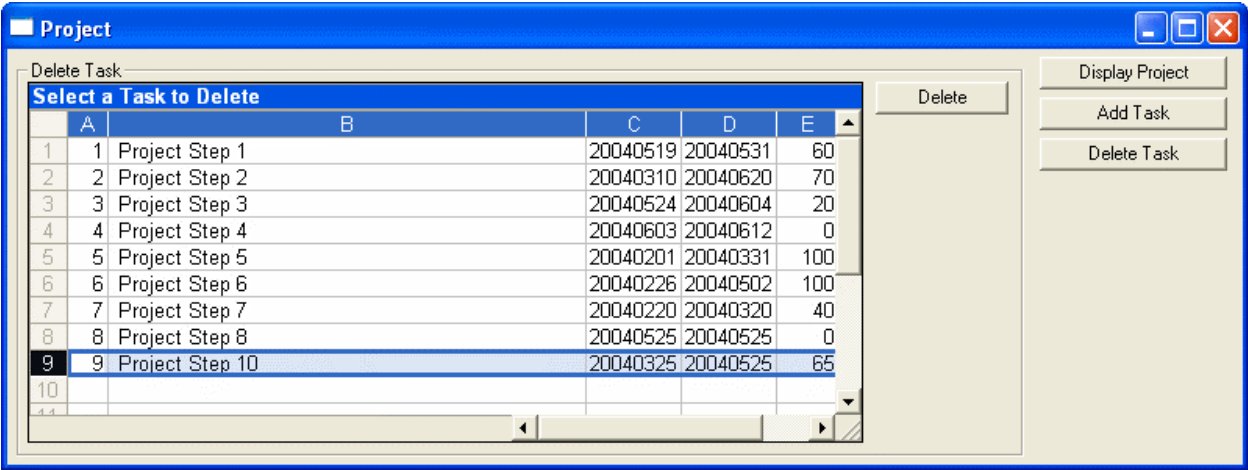Click the cell 'Project Step 5'
Viewport: 1248px width, 470px height.
(346, 257)
